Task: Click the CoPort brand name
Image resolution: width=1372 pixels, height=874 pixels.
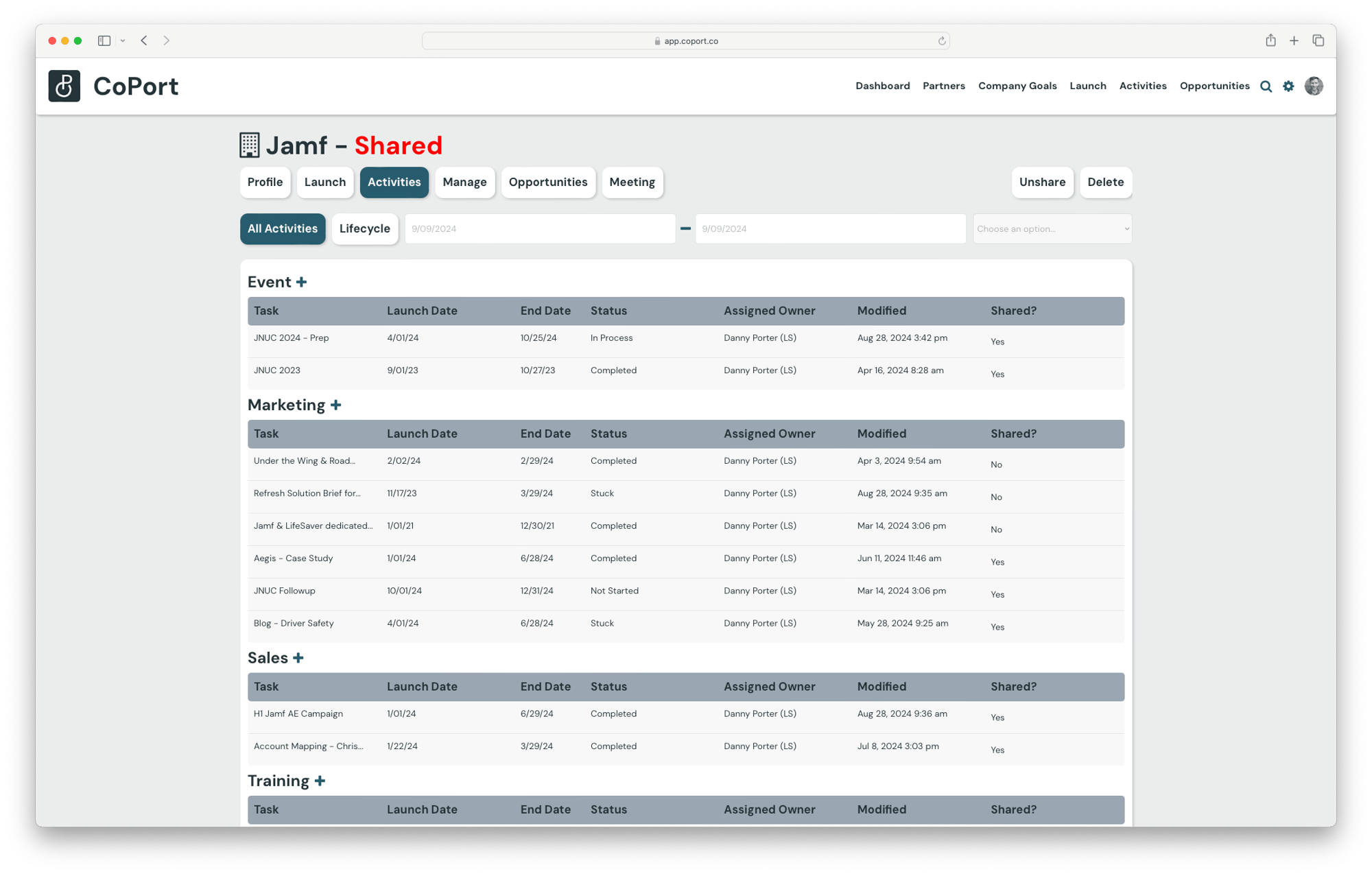Action: (x=136, y=86)
